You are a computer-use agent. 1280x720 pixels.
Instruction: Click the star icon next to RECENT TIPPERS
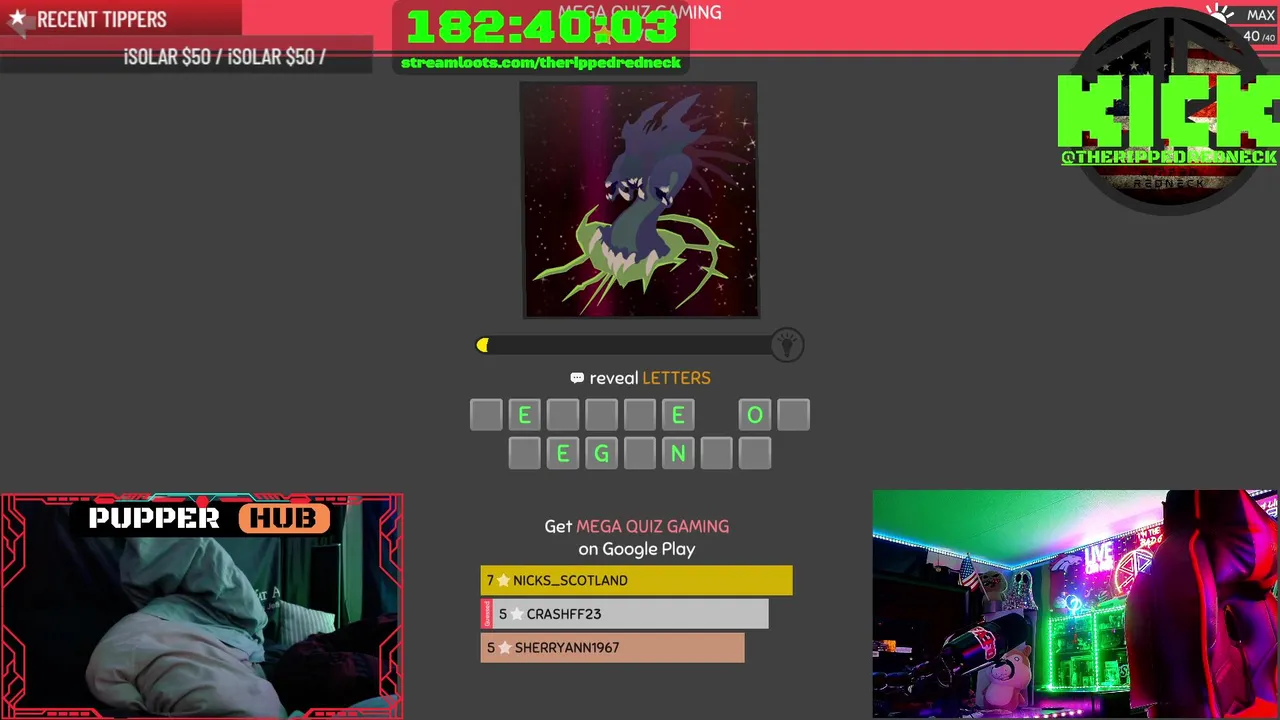point(17,18)
